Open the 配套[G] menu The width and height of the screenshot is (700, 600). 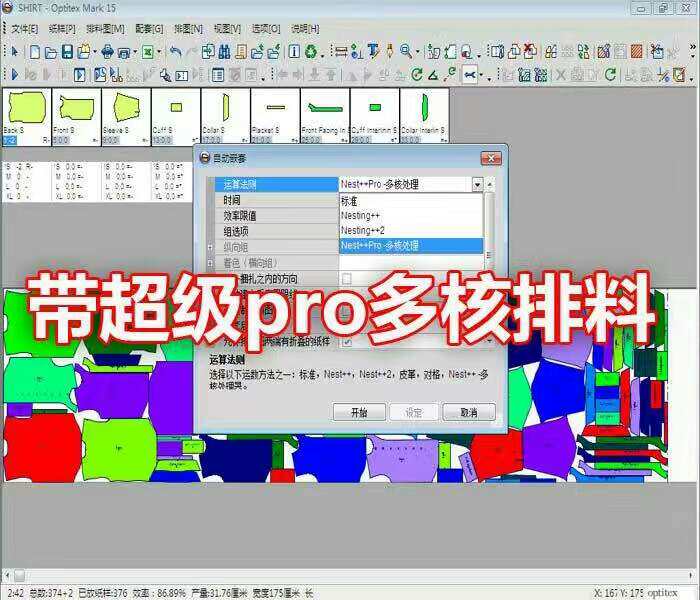(x=150, y=29)
